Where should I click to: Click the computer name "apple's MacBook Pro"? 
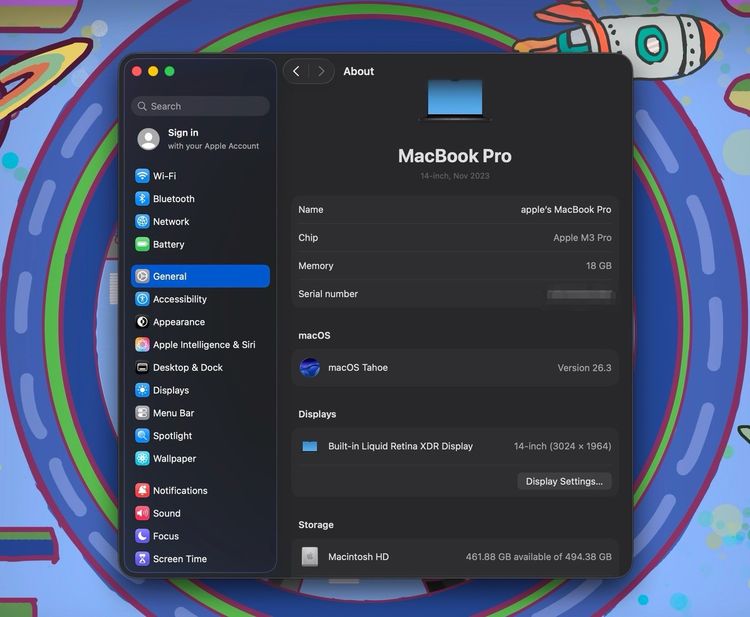566,209
